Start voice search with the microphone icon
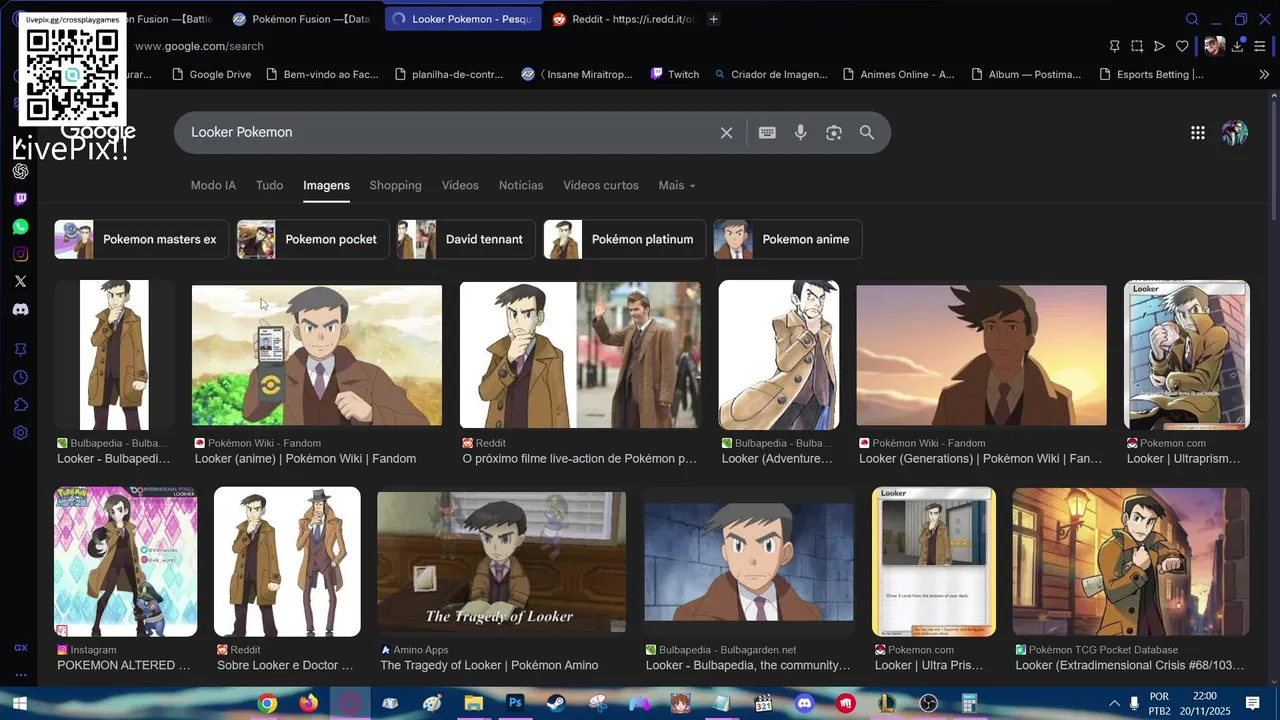 pyautogui.click(x=800, y=133)
